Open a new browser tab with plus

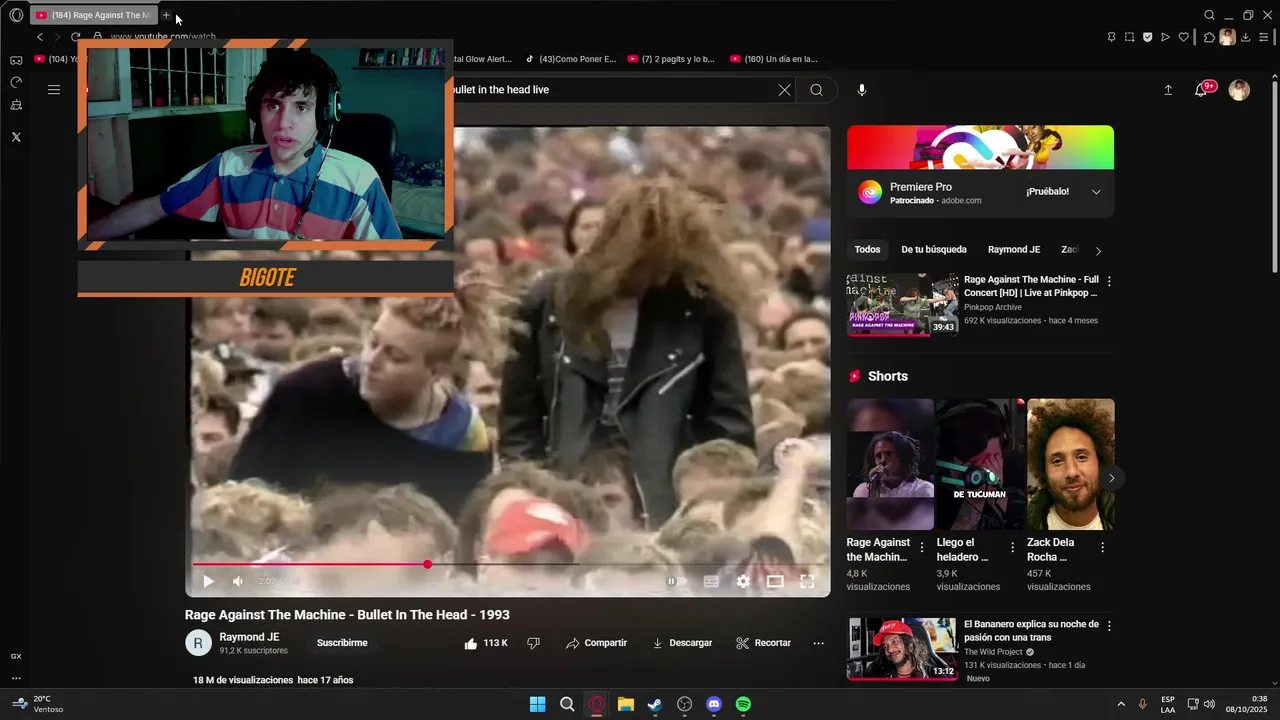point(166,15)
